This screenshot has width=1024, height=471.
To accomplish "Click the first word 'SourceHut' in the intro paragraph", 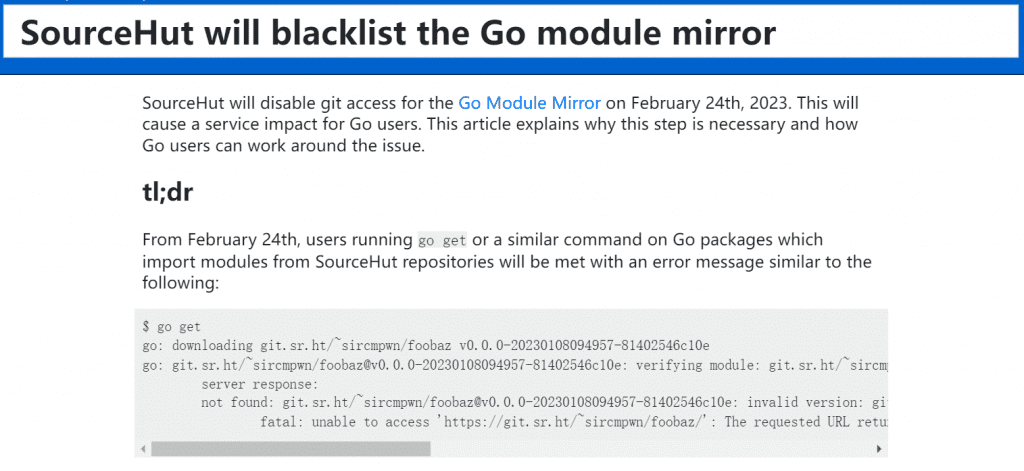I will (176, 103).
